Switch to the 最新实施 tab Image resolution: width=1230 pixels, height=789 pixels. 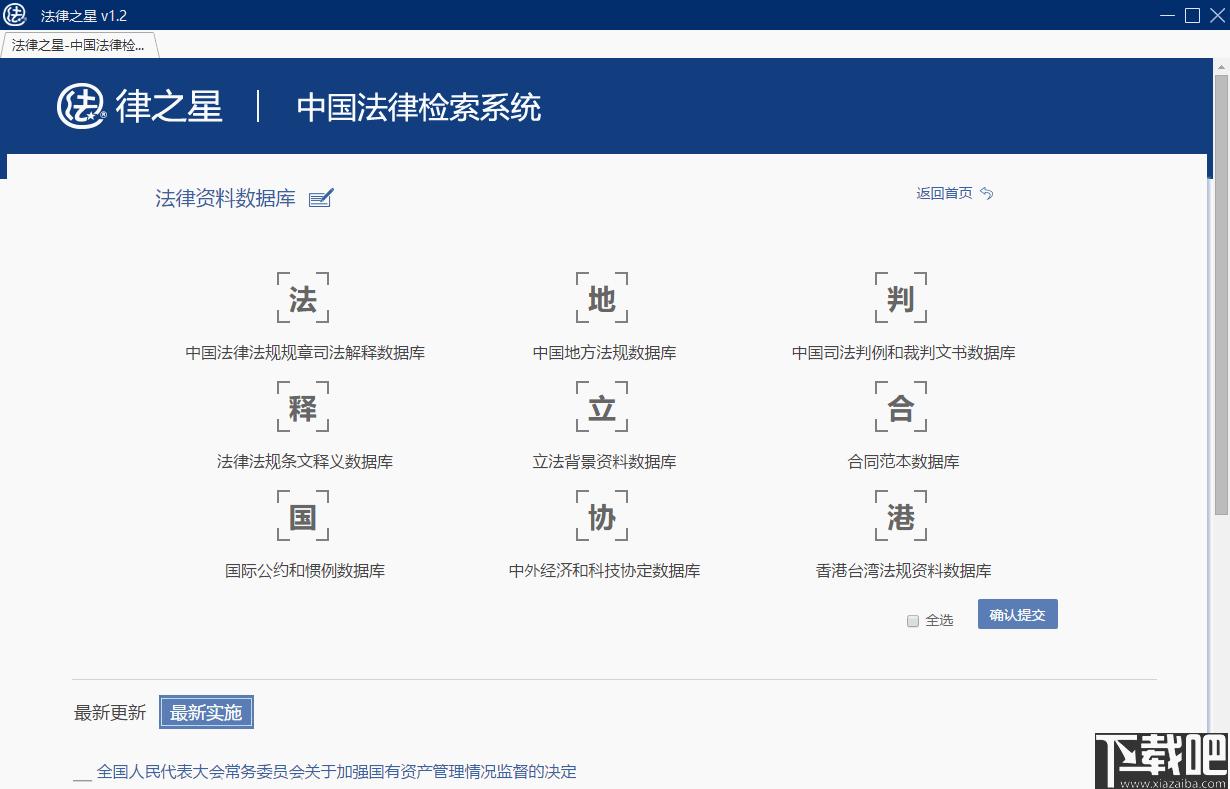tap(206, 713)
